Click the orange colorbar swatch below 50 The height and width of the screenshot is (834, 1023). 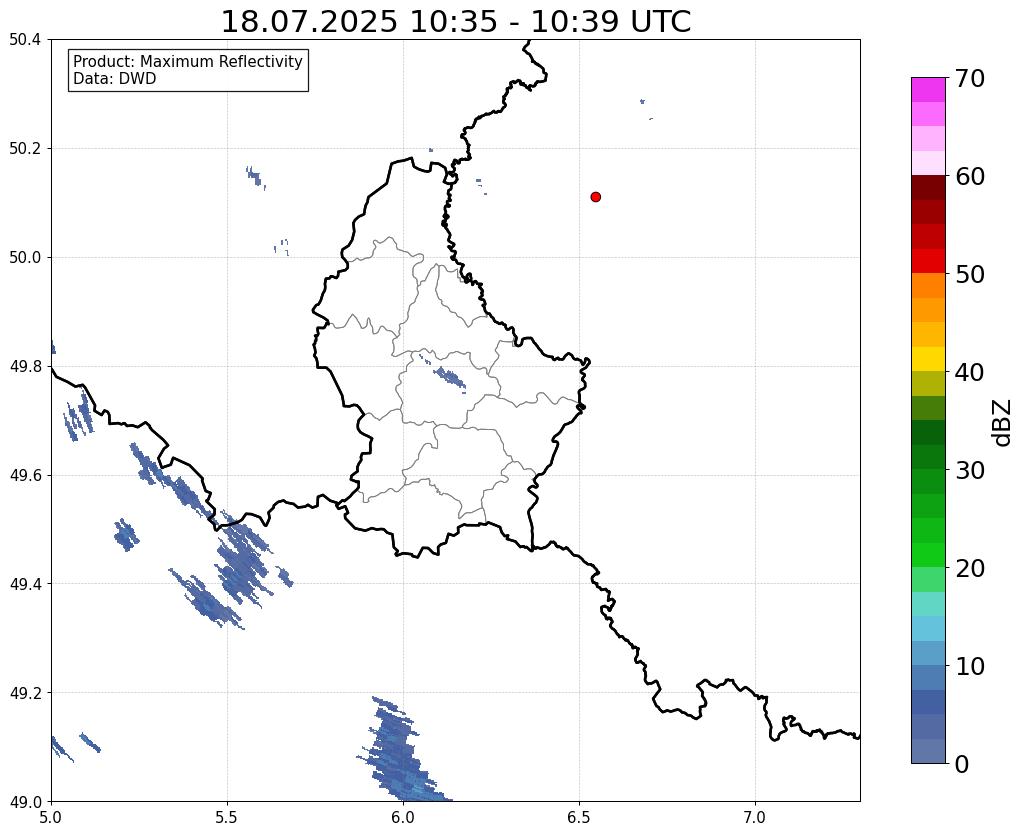coord(928,286)
